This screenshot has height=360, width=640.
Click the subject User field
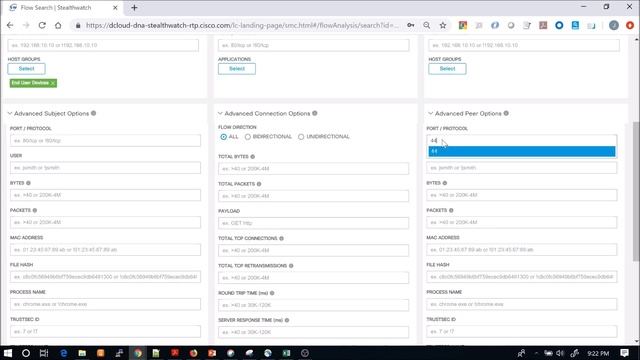105,168
